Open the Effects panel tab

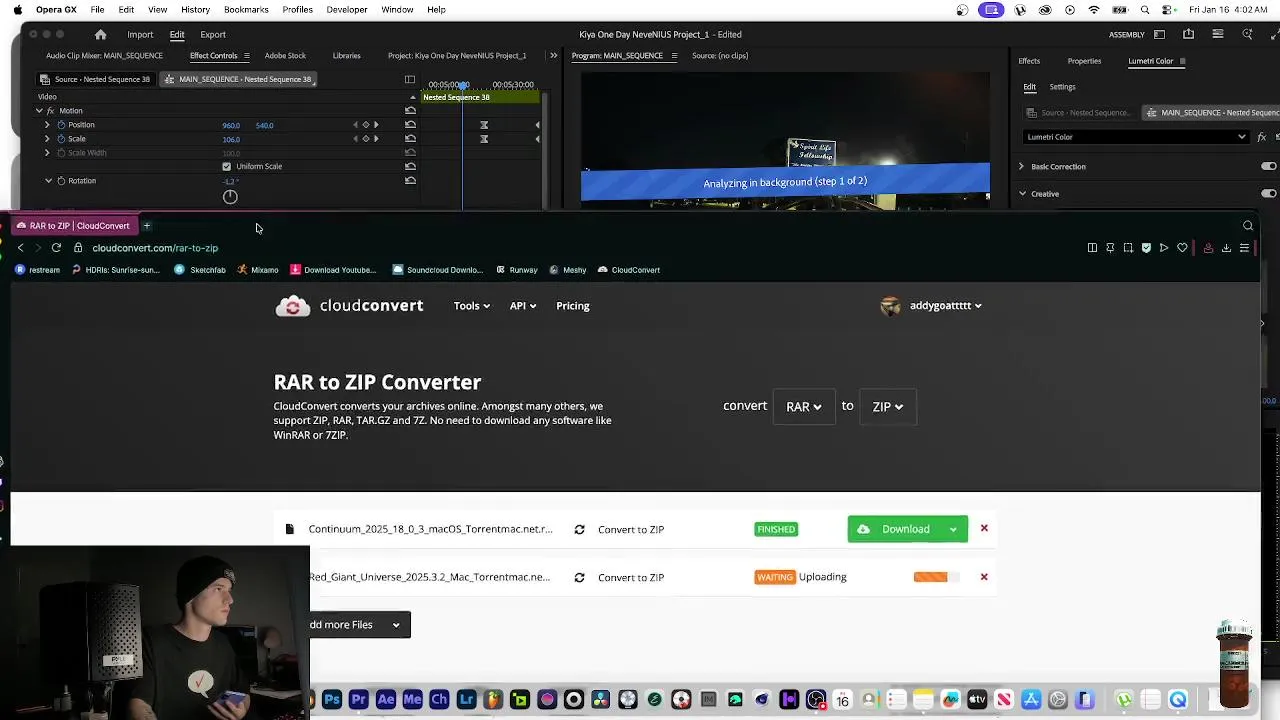[x=1029, y=61]
